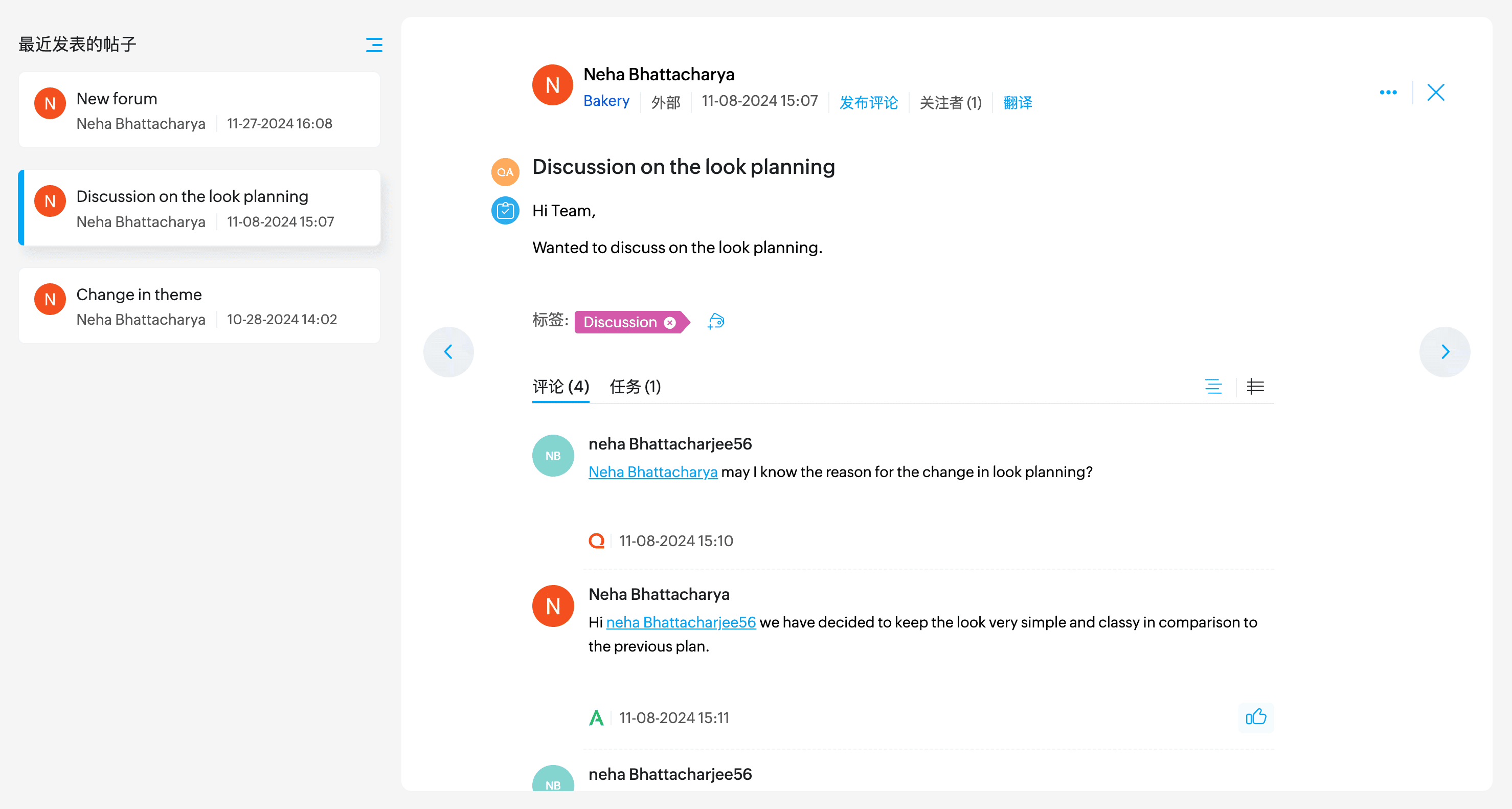This screenshot has width=1512, height=809.
Task: Switch to threaded comment view icon
Action: point(1255,386)
